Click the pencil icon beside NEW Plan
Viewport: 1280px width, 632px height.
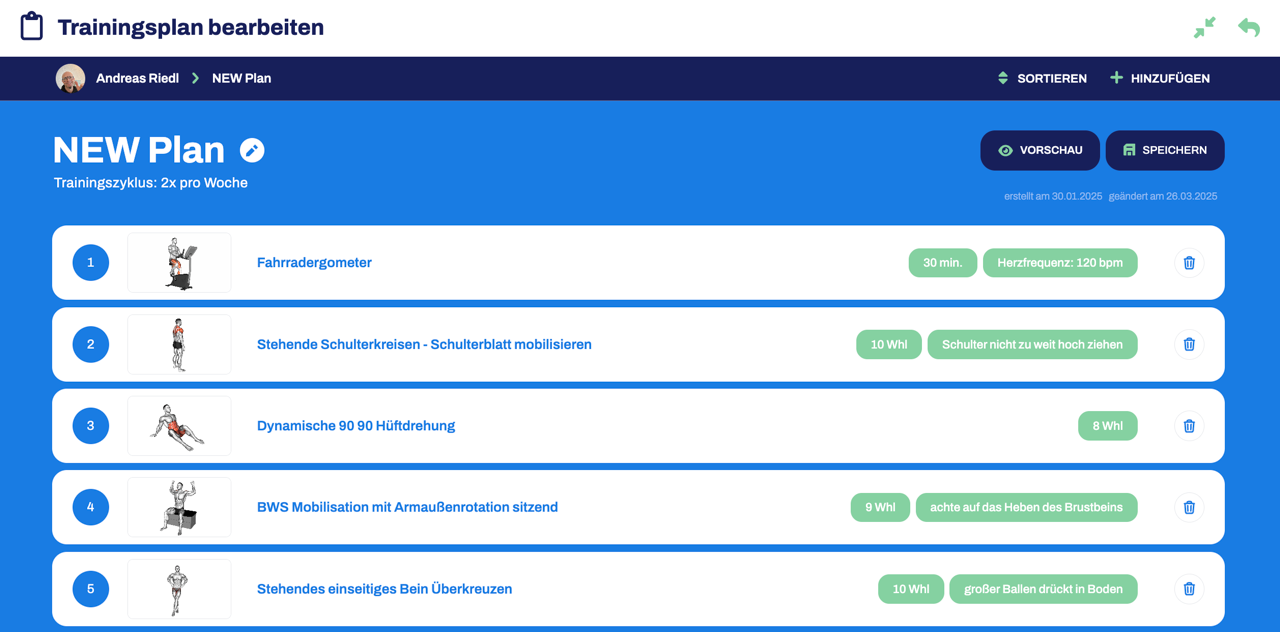pyautogui.click(x=252, y=150)
